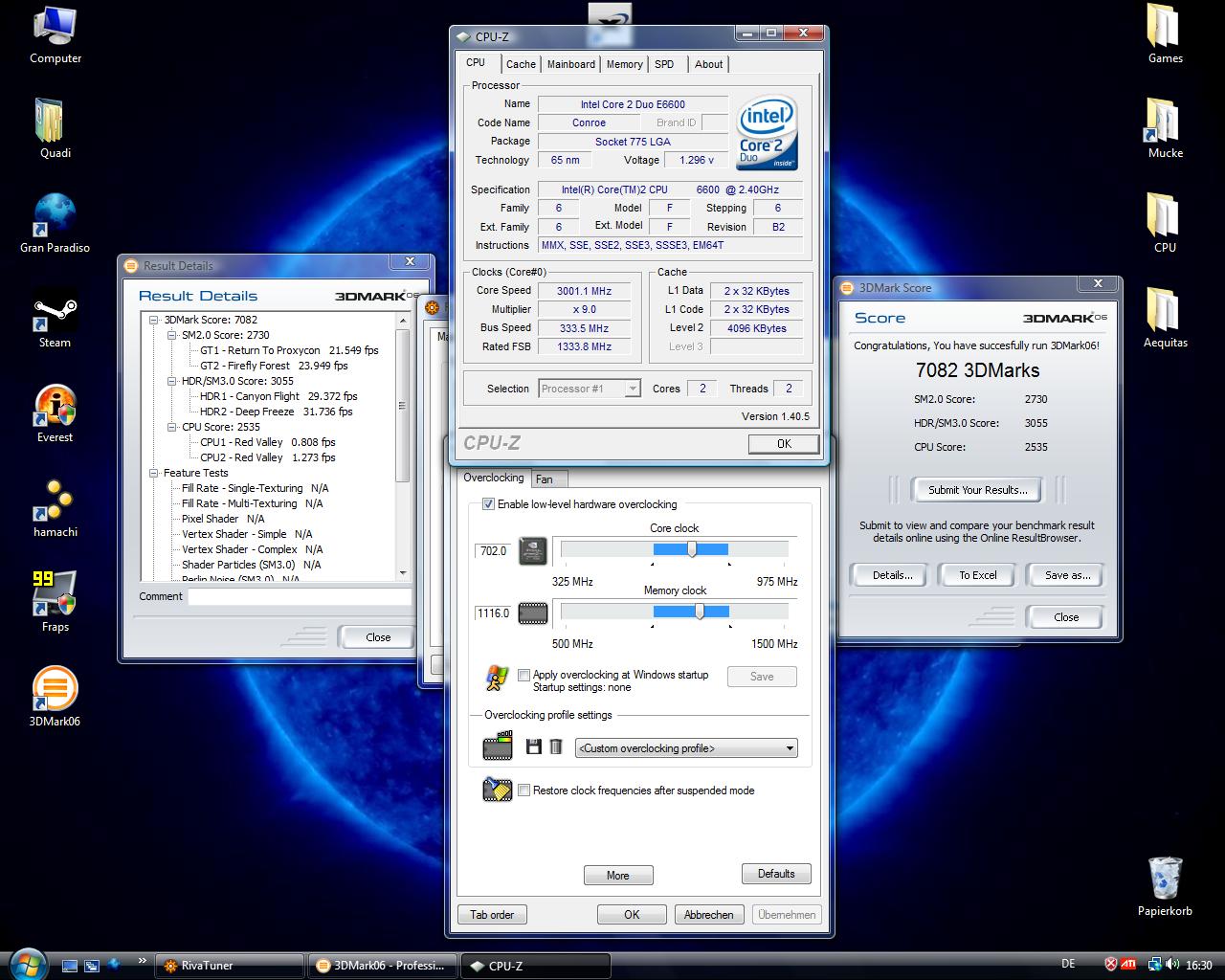Collapse the Feature Tests tree node
The width and height of the screenshot is (1225, 980).
[x=153, y=473]
